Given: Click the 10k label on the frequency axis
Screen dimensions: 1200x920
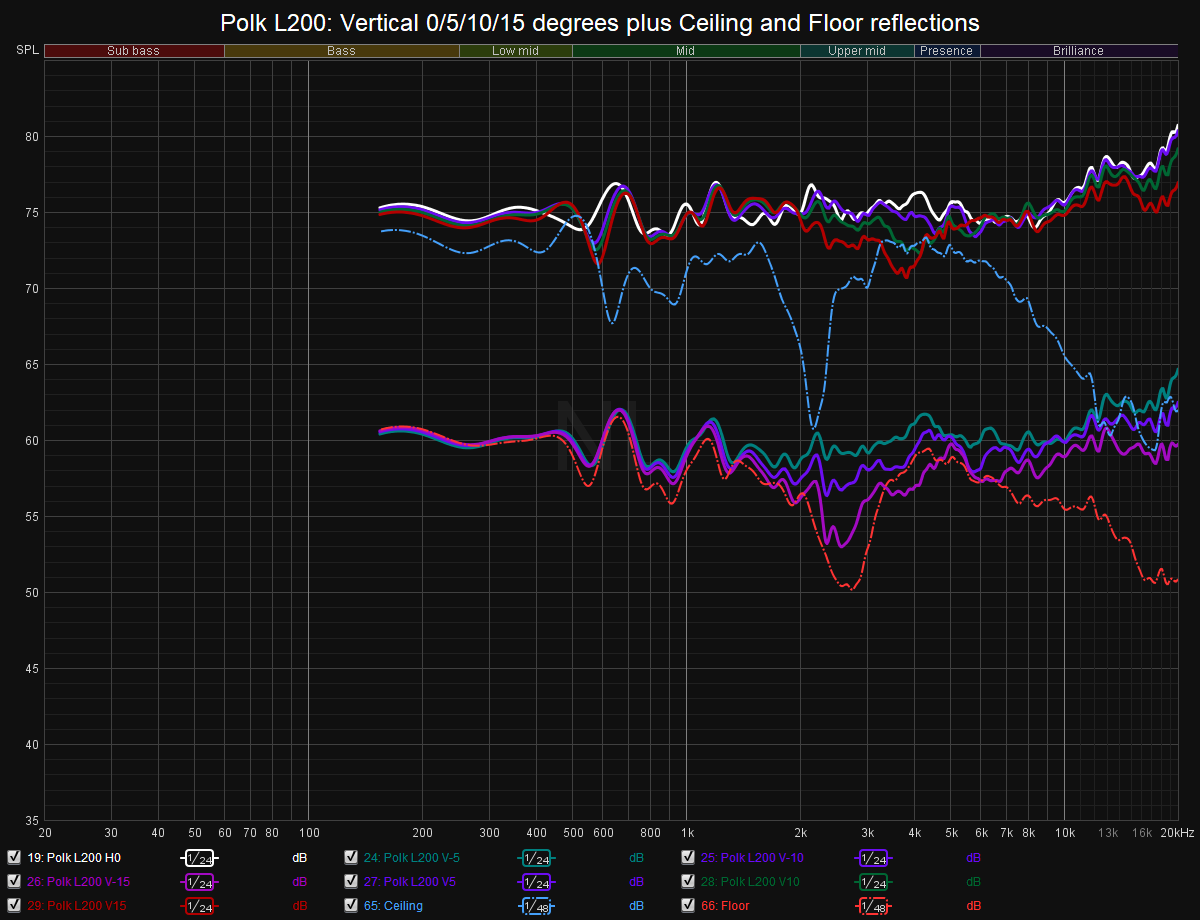Looking at the screenshot, I should tap(1066, 832).
